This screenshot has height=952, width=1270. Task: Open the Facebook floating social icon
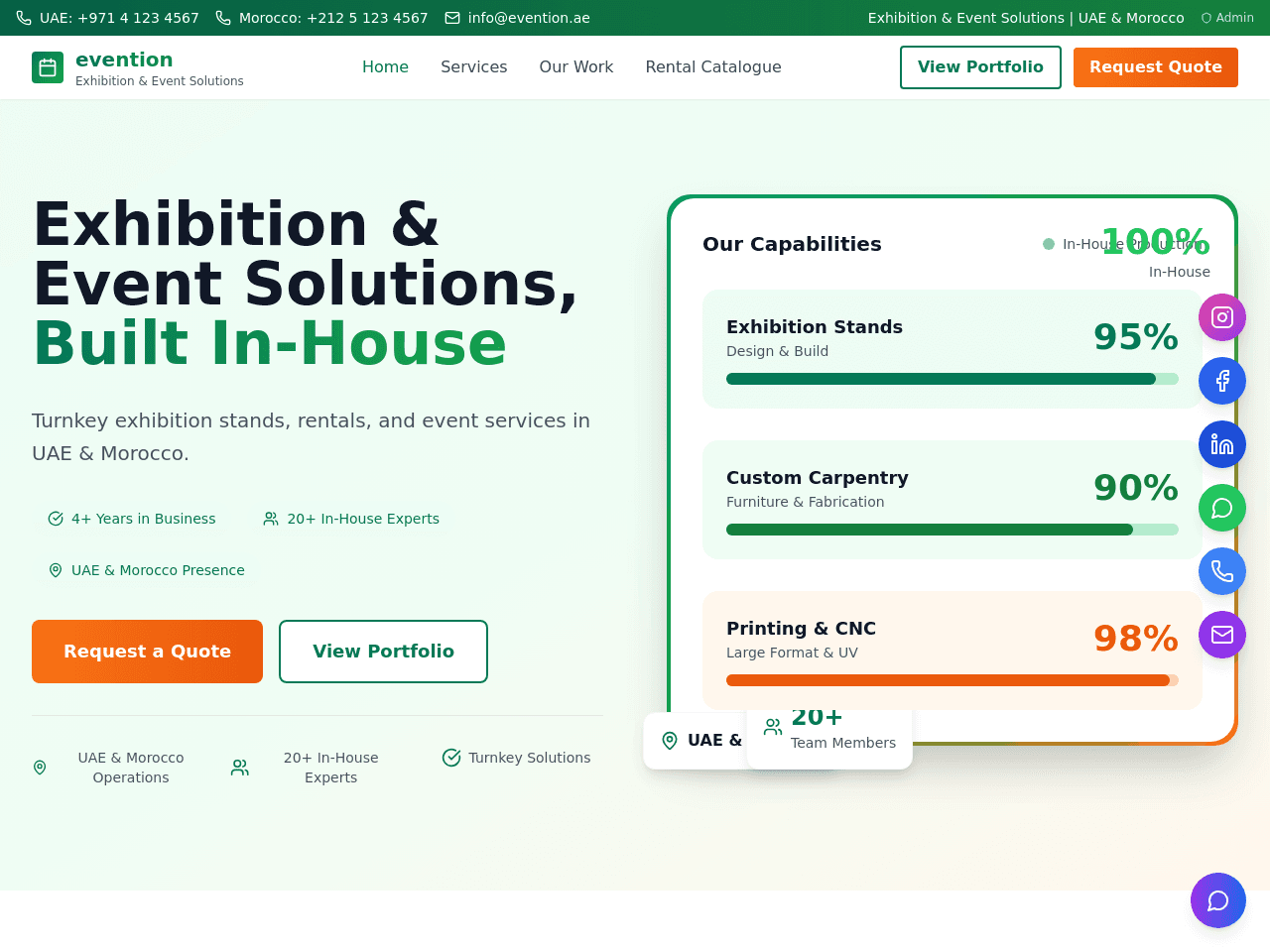[x=1222, y=381]
